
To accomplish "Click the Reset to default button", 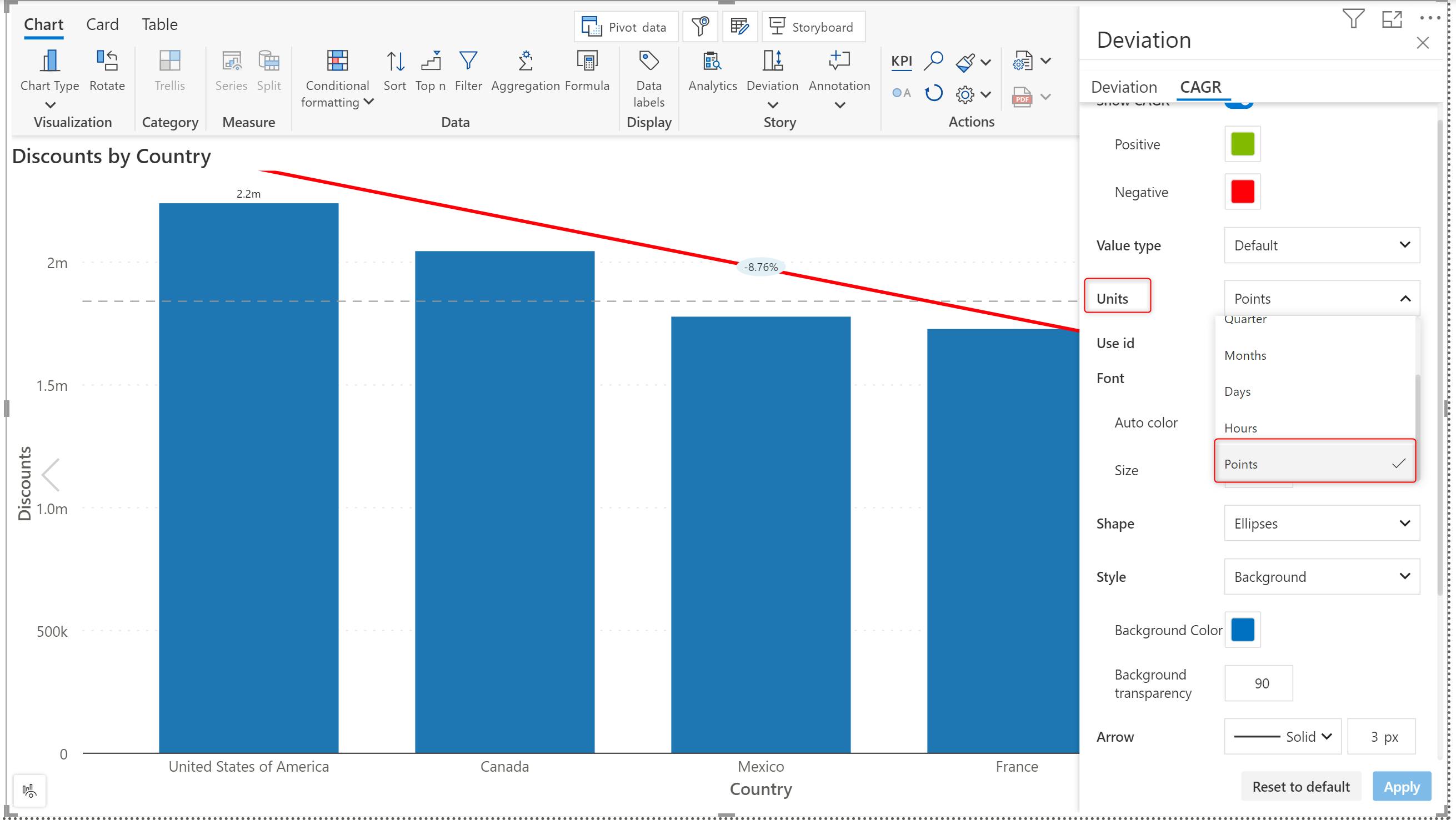I will click(x=1300, y=786).
